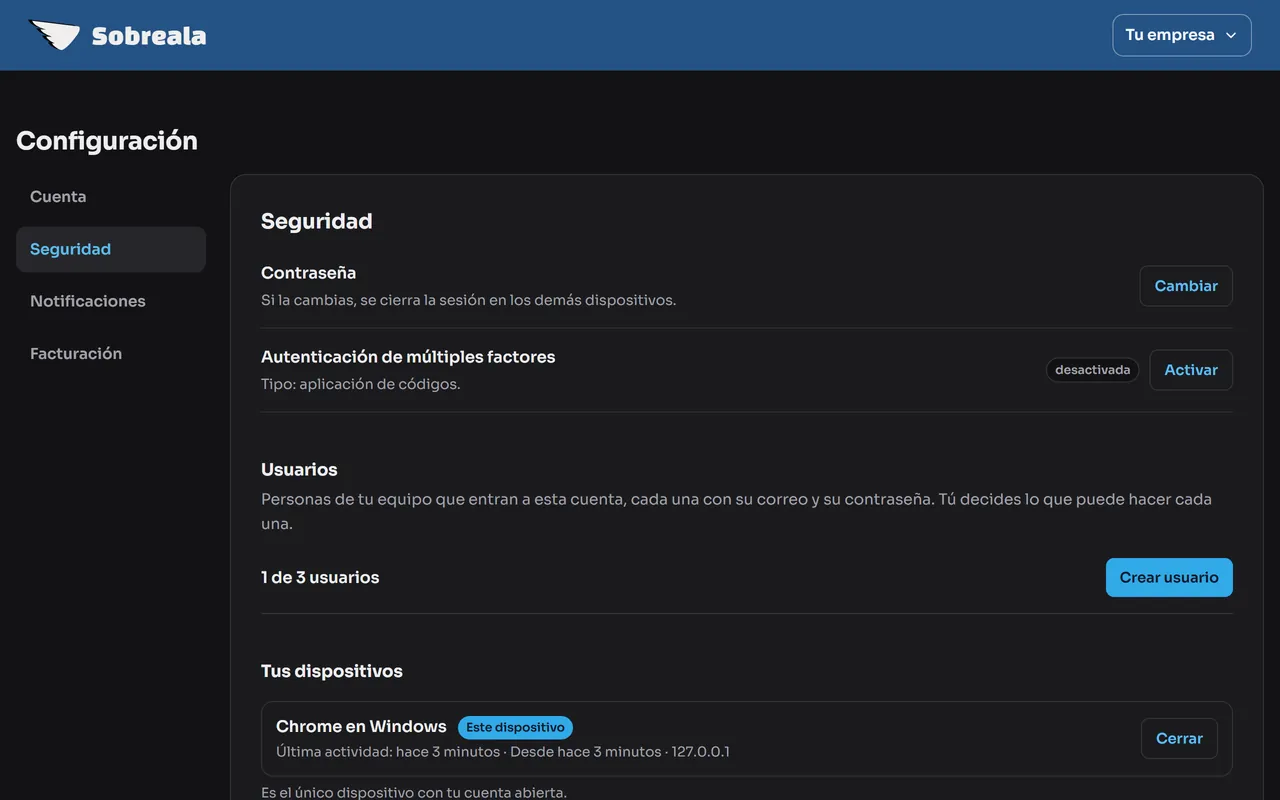This screenshot has width=1280, height=800.
Task: Click the Configuración page heading
Action: (x=107, y=141)
